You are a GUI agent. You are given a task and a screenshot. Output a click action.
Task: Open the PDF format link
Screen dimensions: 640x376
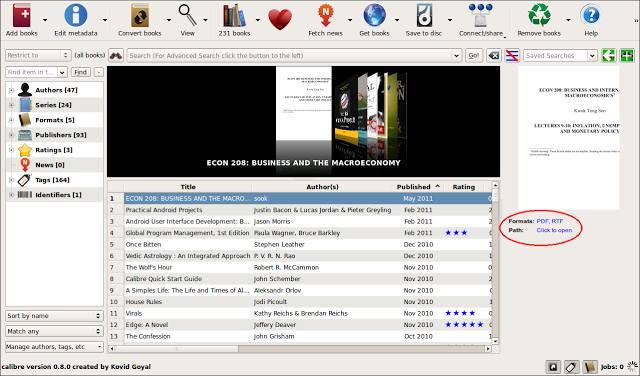542,221
